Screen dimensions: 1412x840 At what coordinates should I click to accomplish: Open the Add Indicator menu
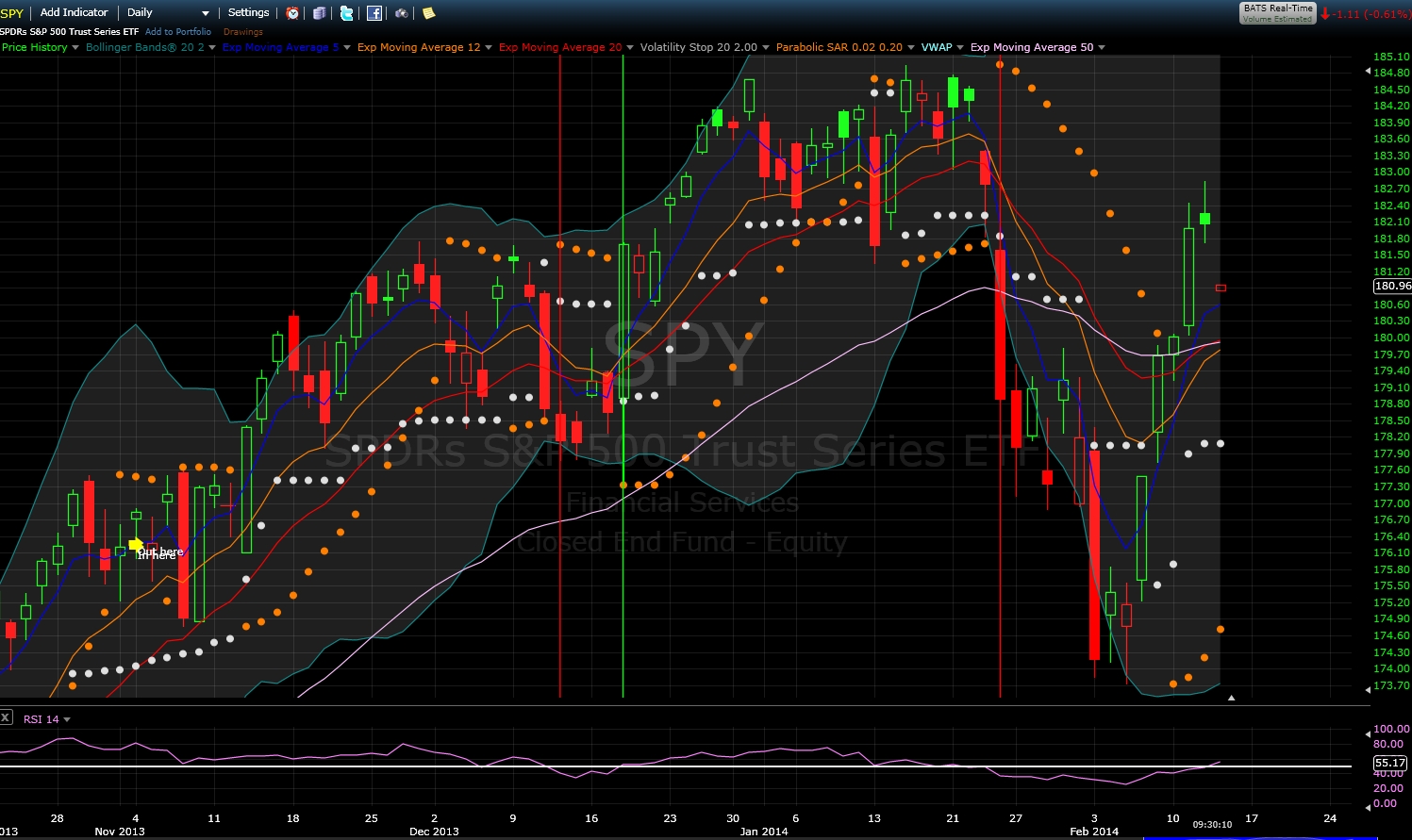(x=74, y=13)
